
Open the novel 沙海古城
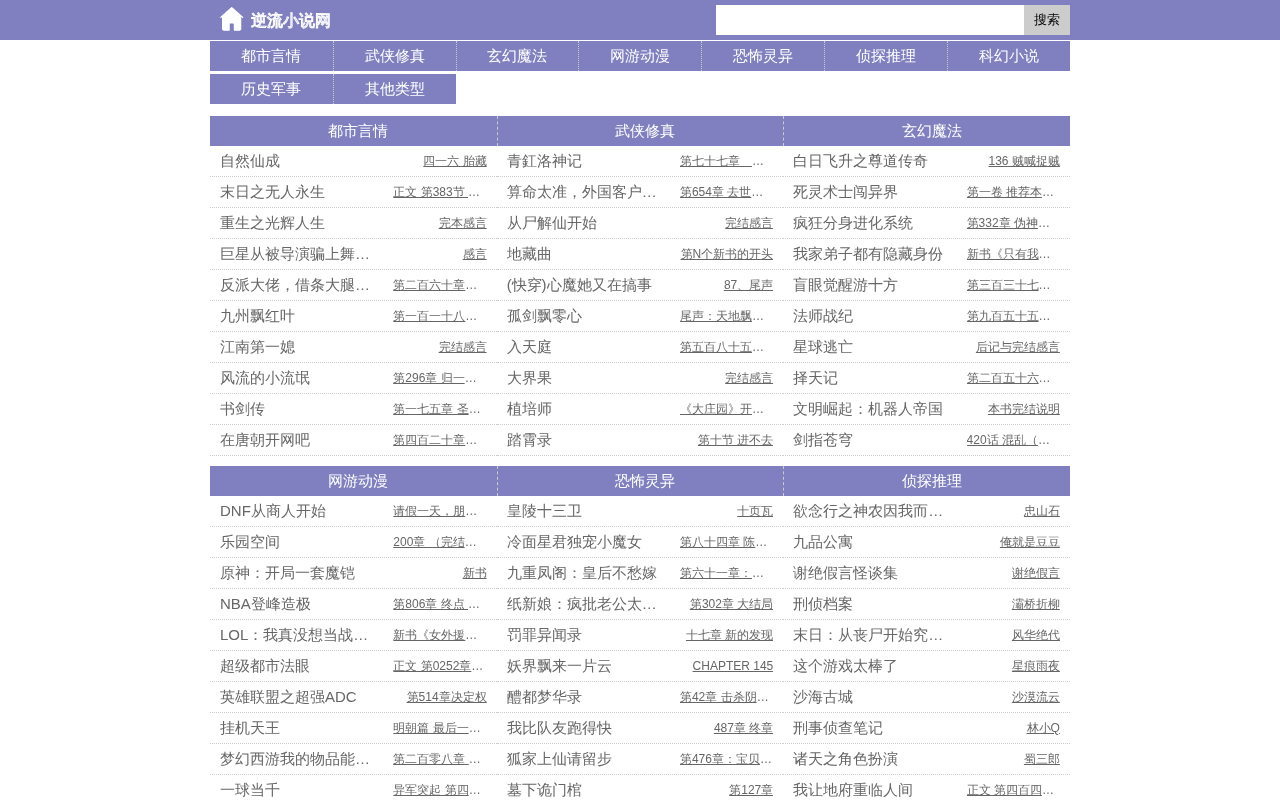[823, 697]
